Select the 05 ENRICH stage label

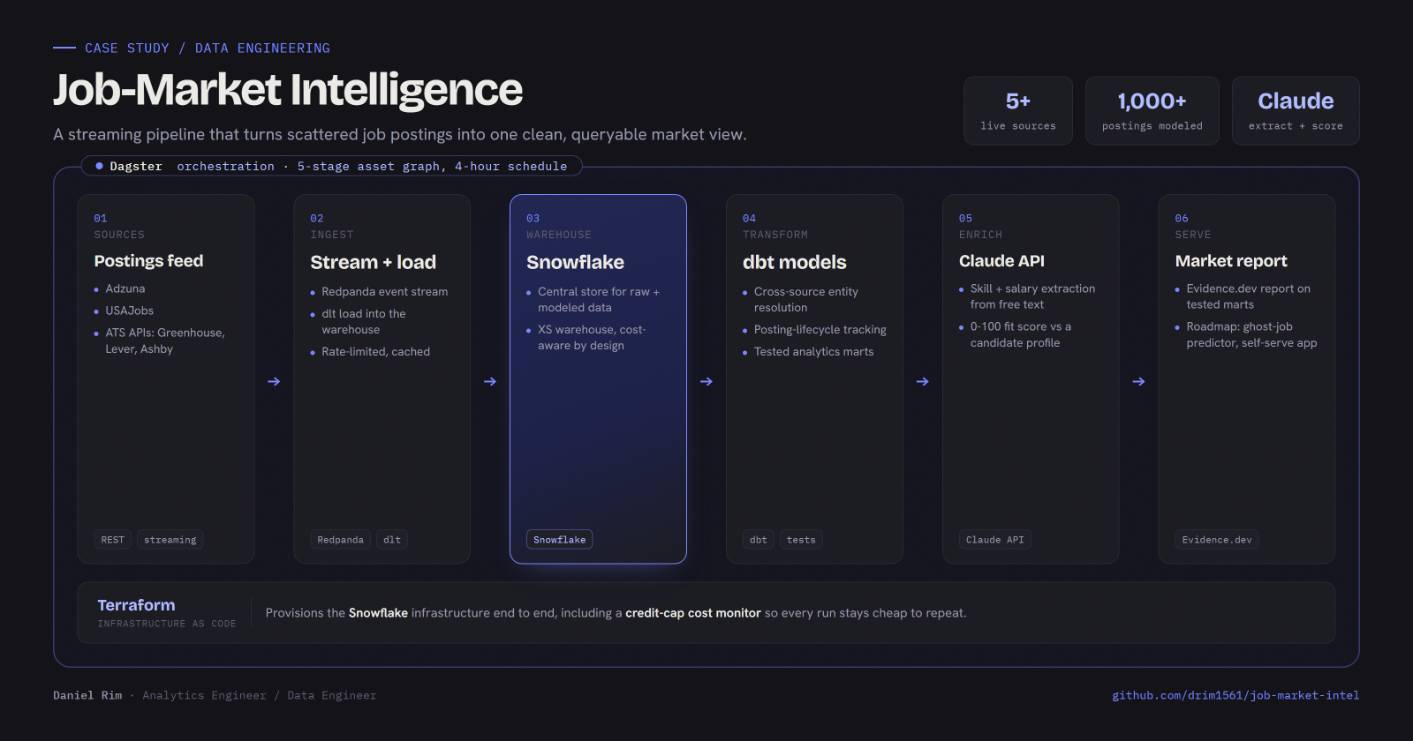tap(979, 226)
